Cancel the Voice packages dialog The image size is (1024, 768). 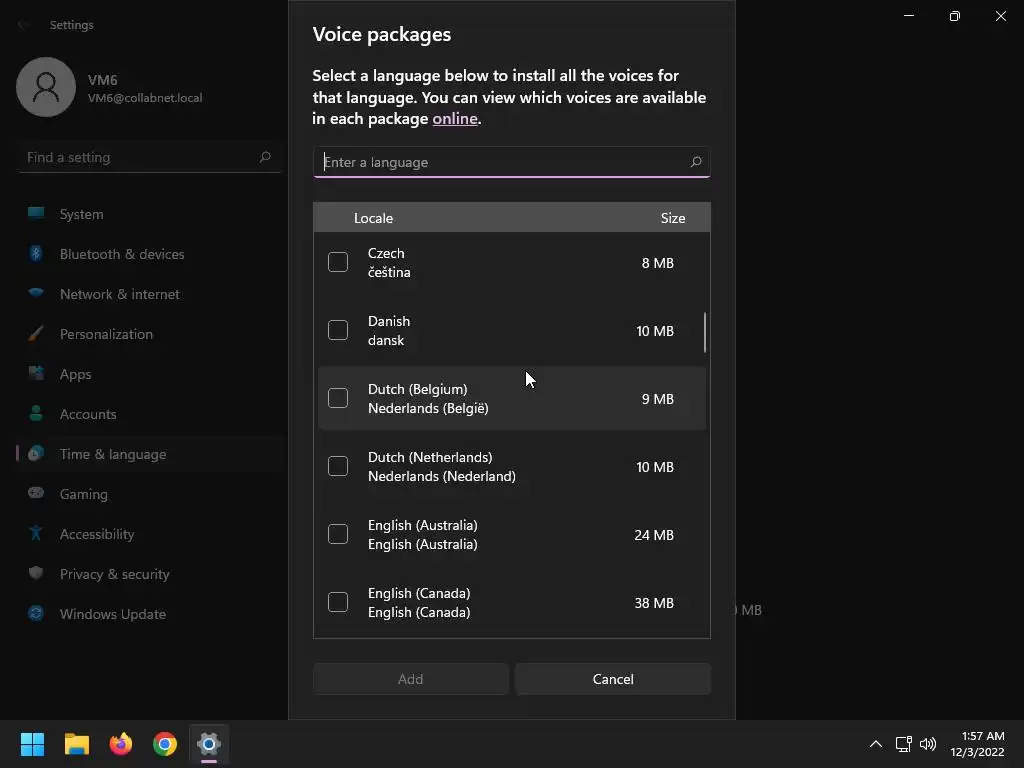pyautogui.click(x=613, y=679)
